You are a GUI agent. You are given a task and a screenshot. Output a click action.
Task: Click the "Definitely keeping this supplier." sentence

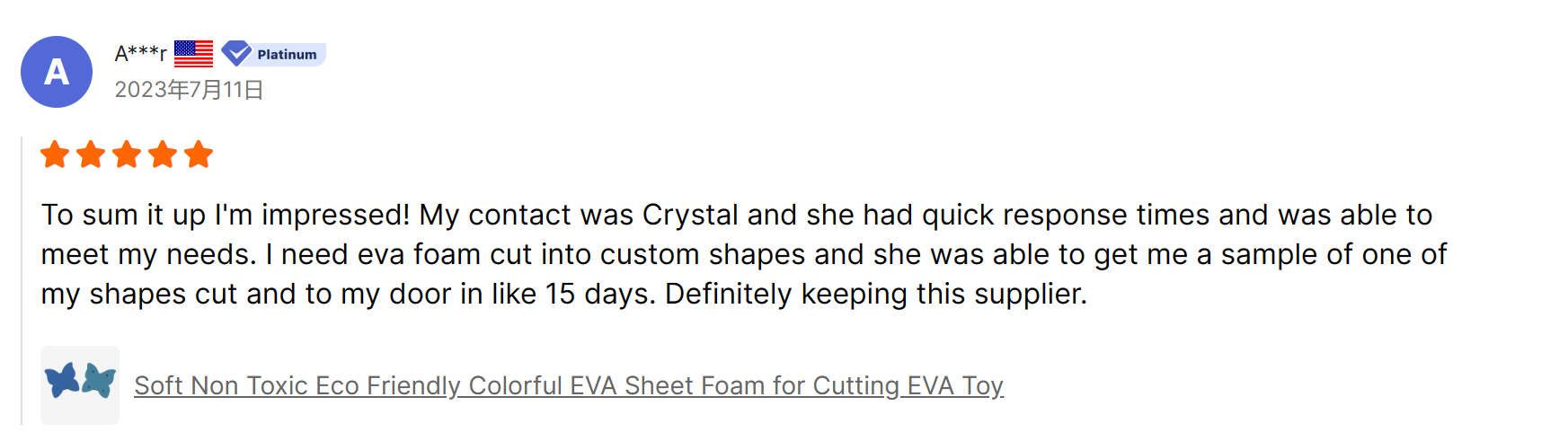[x=875, y=294]
